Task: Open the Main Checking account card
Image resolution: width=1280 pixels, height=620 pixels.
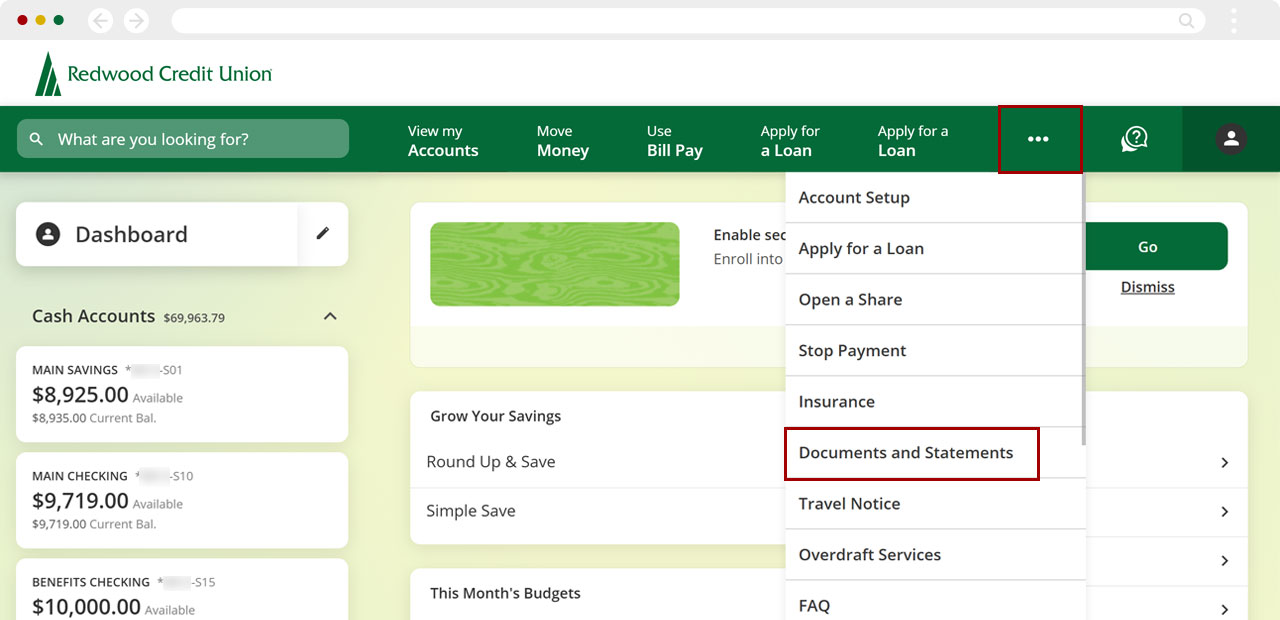Action: pyautogui.click(x=182, y=500)
